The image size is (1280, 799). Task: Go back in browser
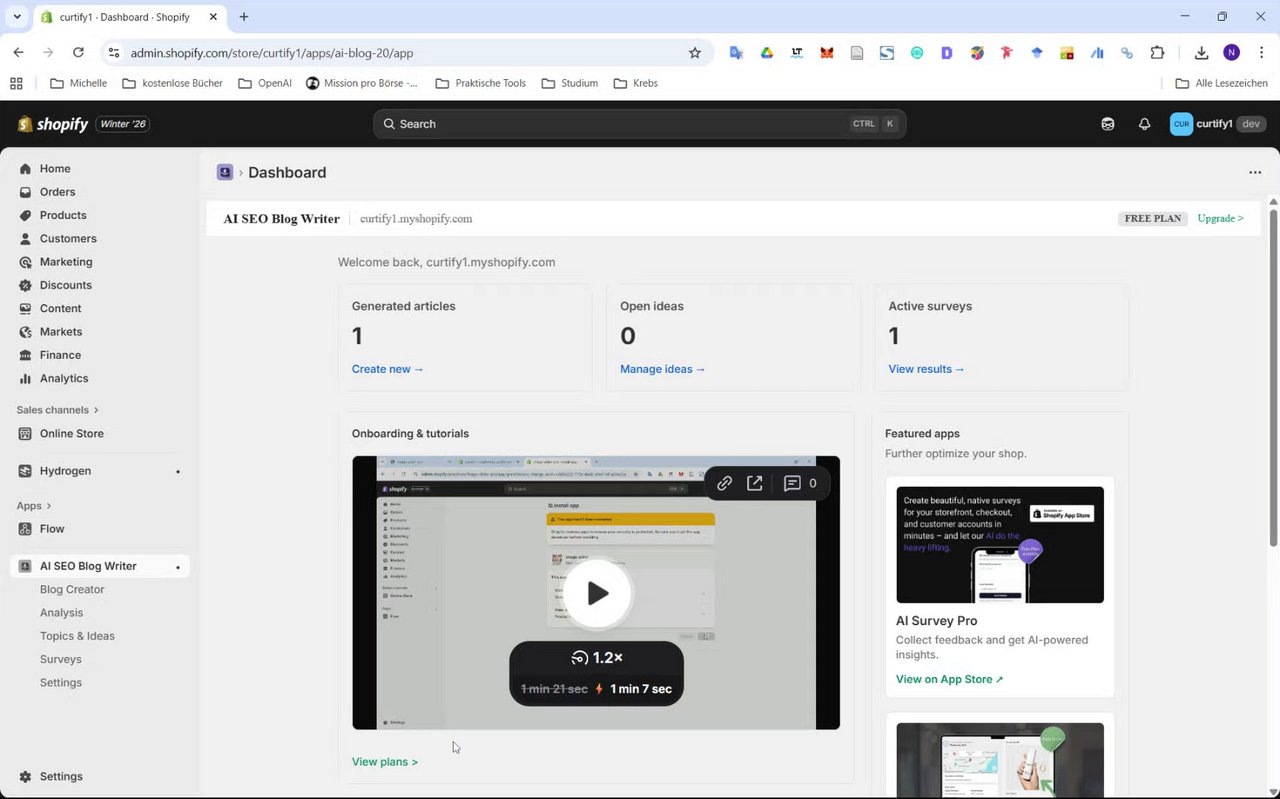coord(18,53)
